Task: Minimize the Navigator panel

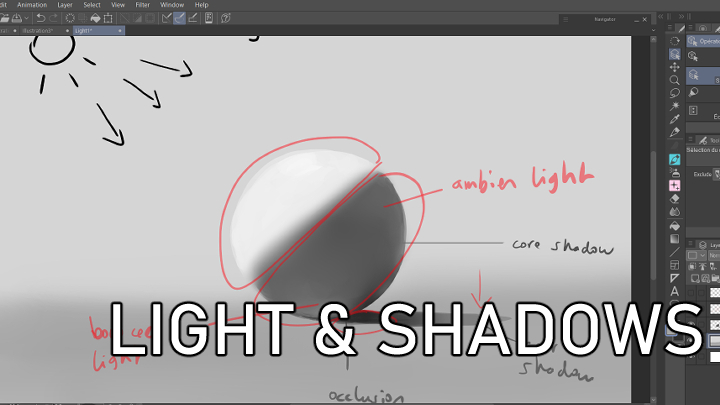Action: tap(636, 20)
